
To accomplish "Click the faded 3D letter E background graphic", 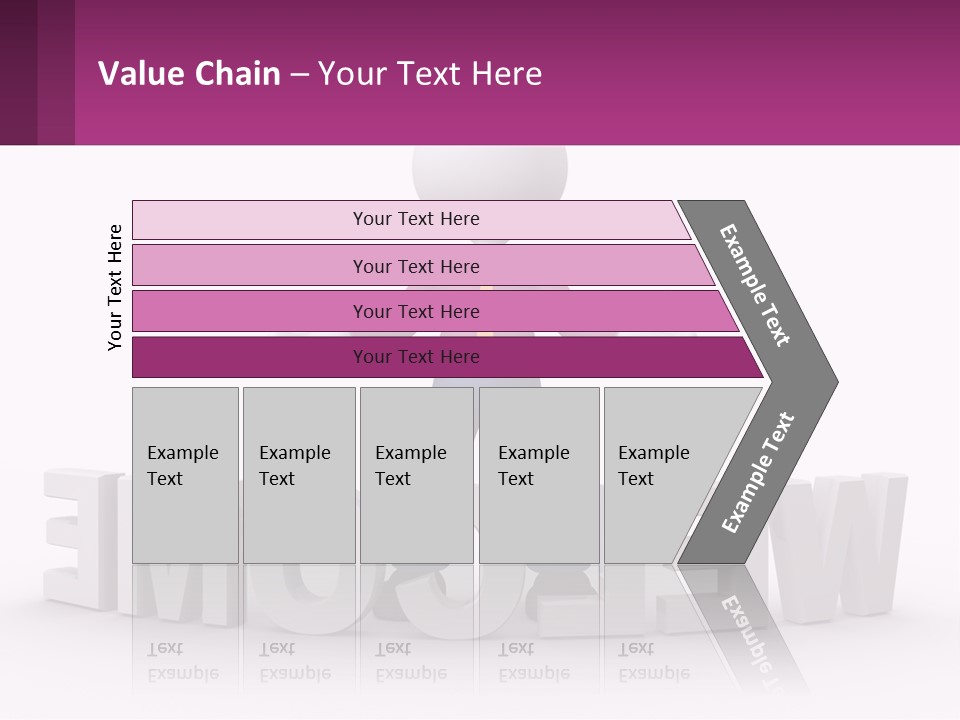I will coord(80,539).
